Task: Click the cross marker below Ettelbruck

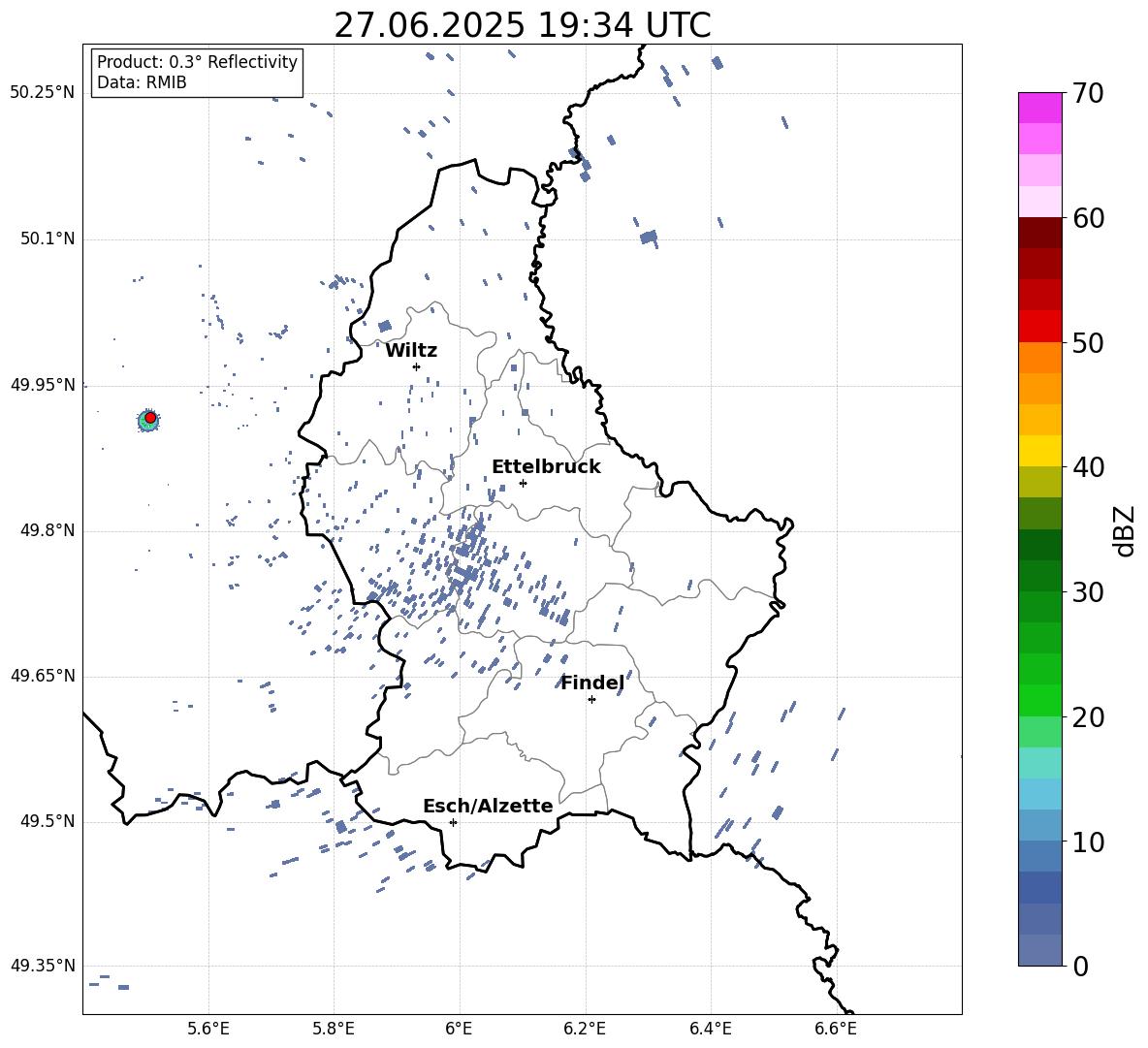Action: 523,483
